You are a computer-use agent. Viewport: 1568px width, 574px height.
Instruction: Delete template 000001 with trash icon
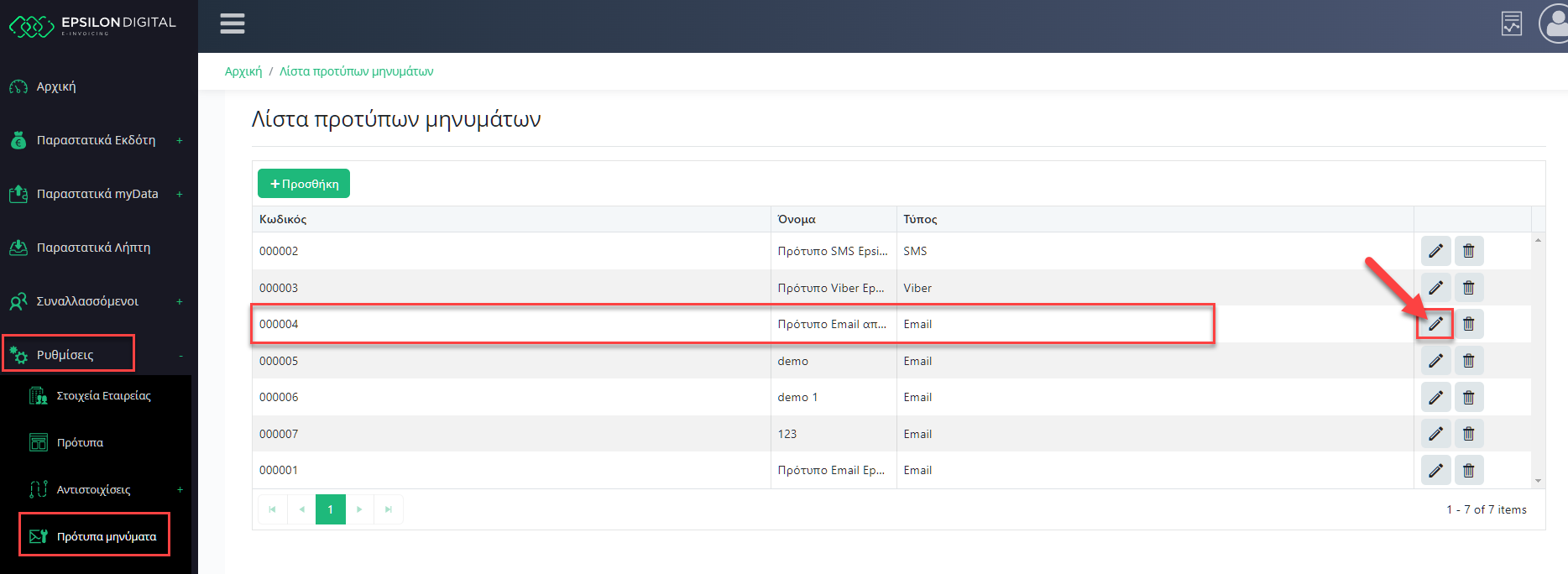[x=1468, y=471]
